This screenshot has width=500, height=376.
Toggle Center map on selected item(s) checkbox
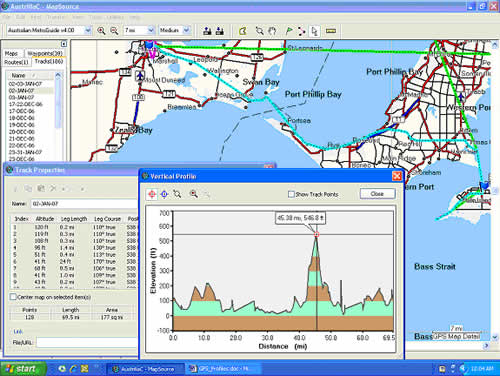13,297
